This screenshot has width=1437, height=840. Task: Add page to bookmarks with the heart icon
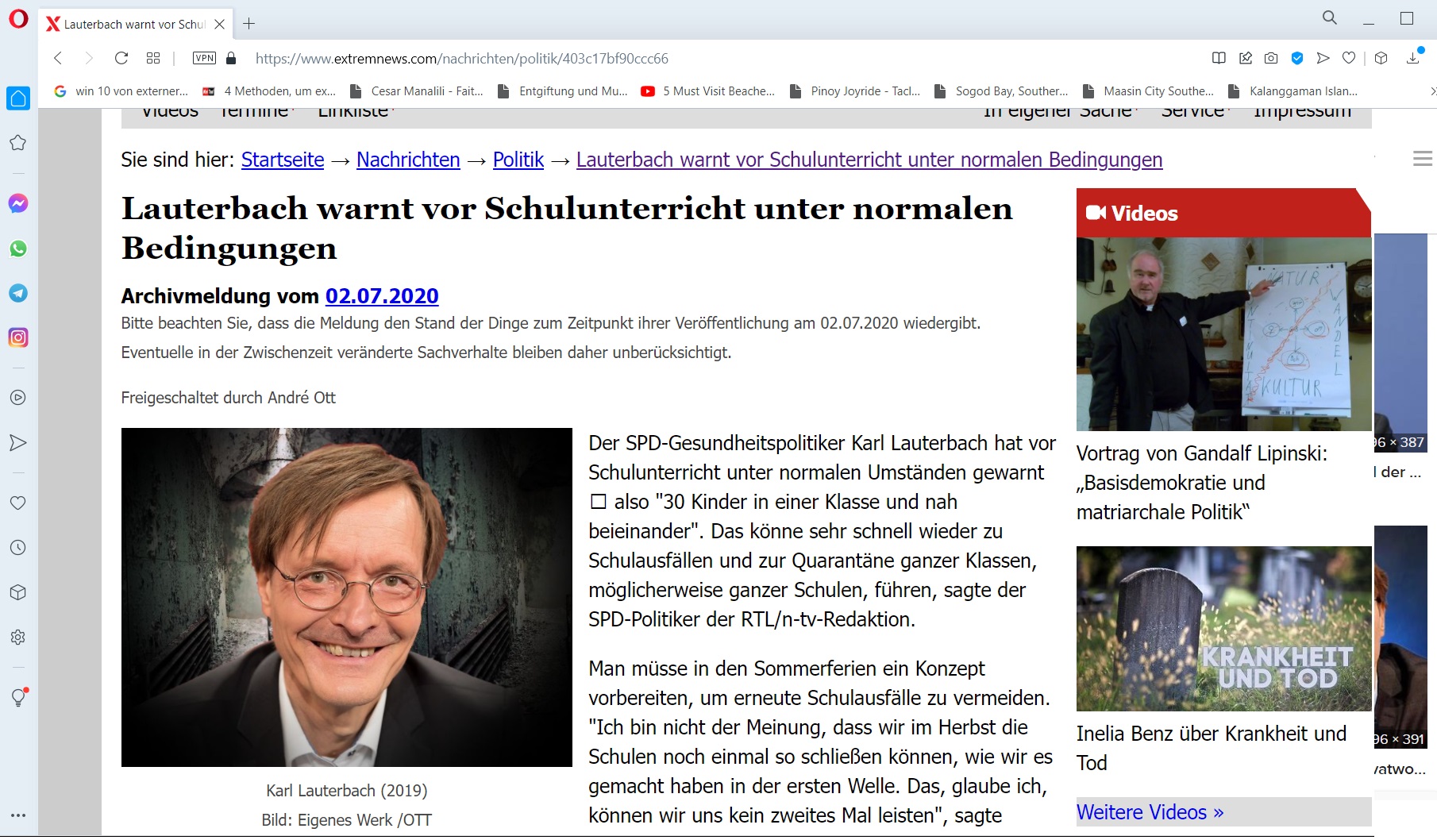1349,58
